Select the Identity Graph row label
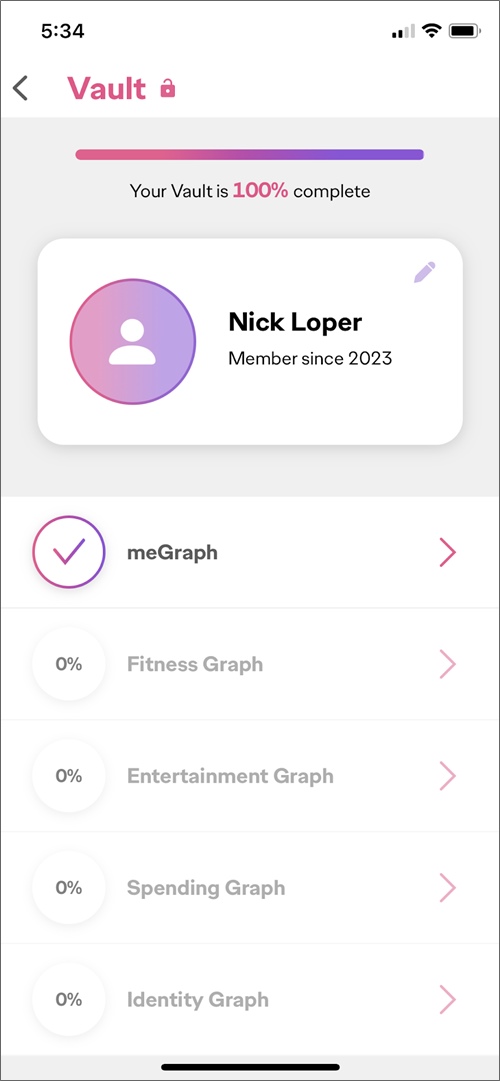This screenshot has width=500, height=1081. [x=197, y=1000]
